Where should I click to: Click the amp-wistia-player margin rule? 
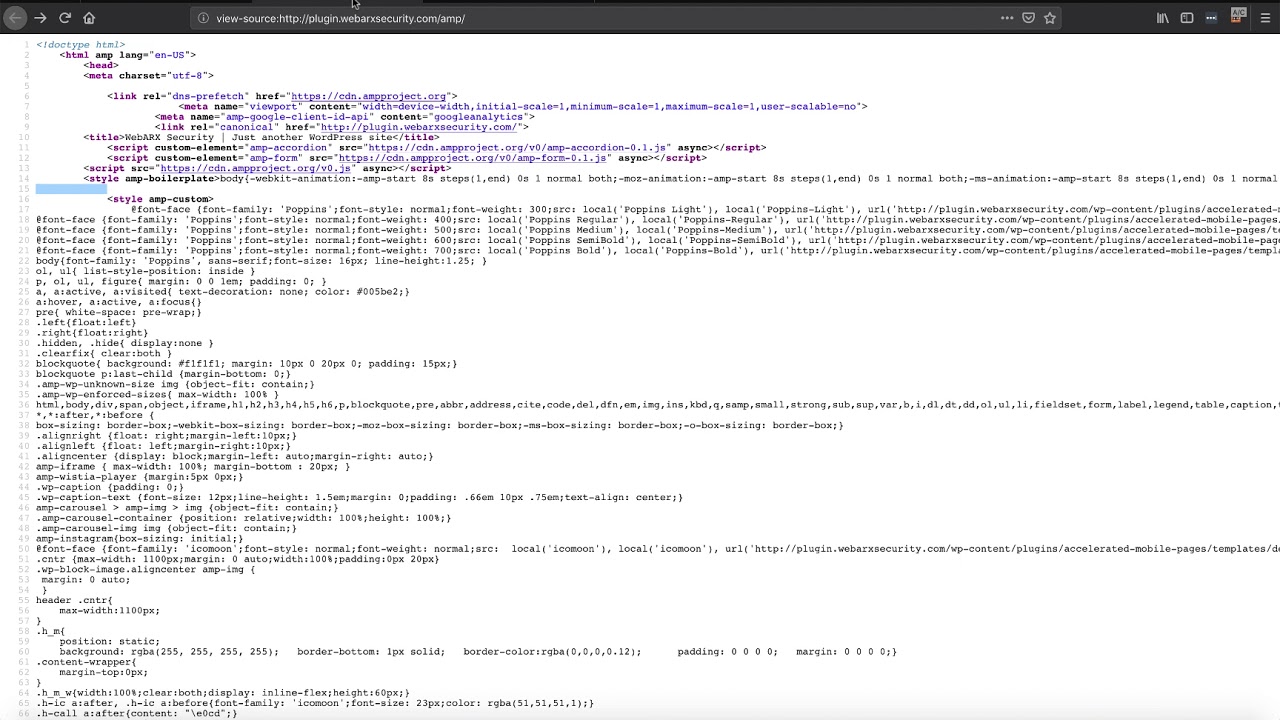coord(139,477)
